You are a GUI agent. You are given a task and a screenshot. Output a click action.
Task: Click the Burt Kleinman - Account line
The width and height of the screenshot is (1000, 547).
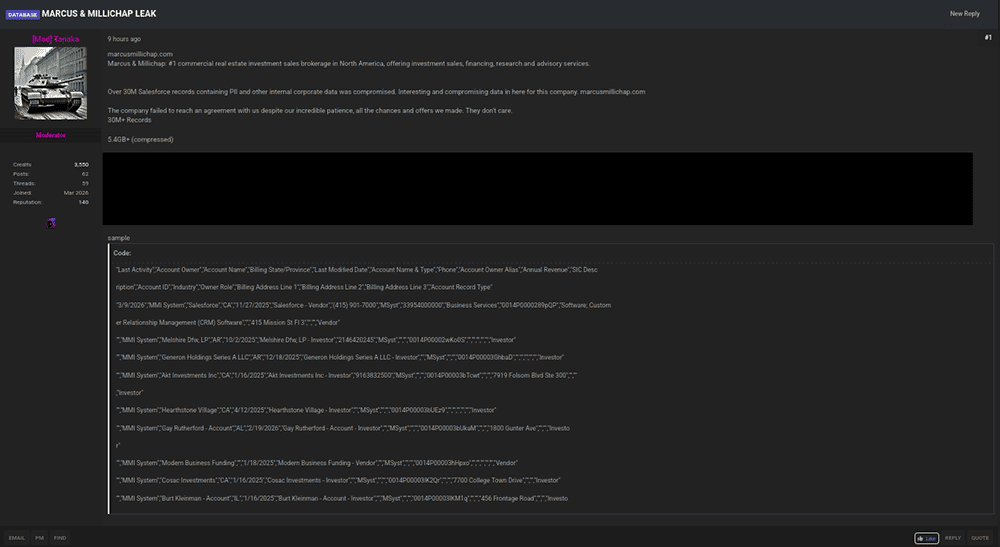tap(342, 499)
